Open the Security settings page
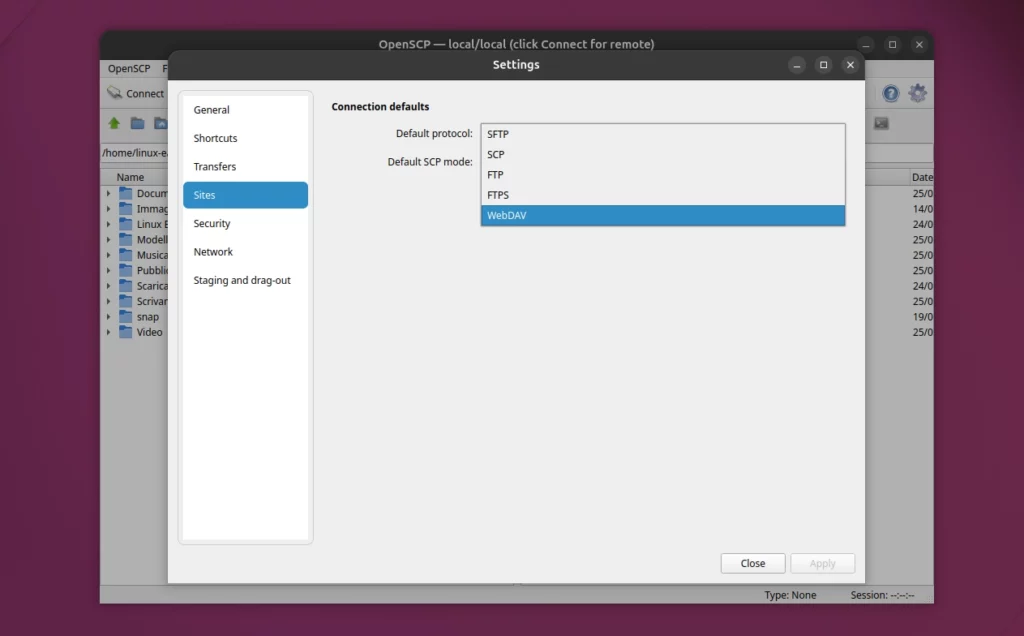 246,223
